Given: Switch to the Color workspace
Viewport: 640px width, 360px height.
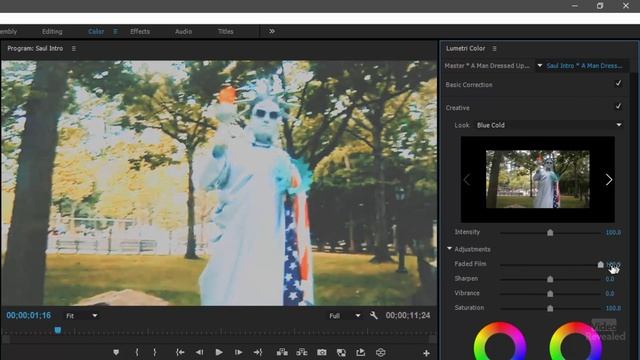Looking at the screenshot, I should pyautogui.click(x=96, y=31).
